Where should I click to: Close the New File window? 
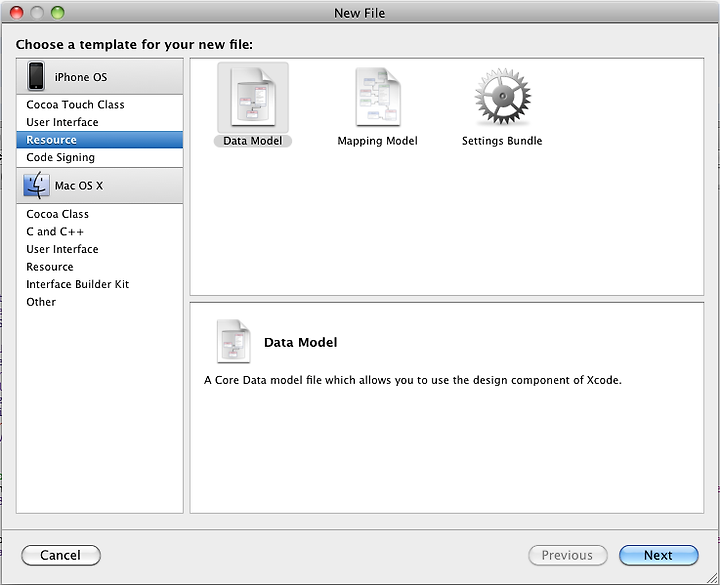[17, 12]
